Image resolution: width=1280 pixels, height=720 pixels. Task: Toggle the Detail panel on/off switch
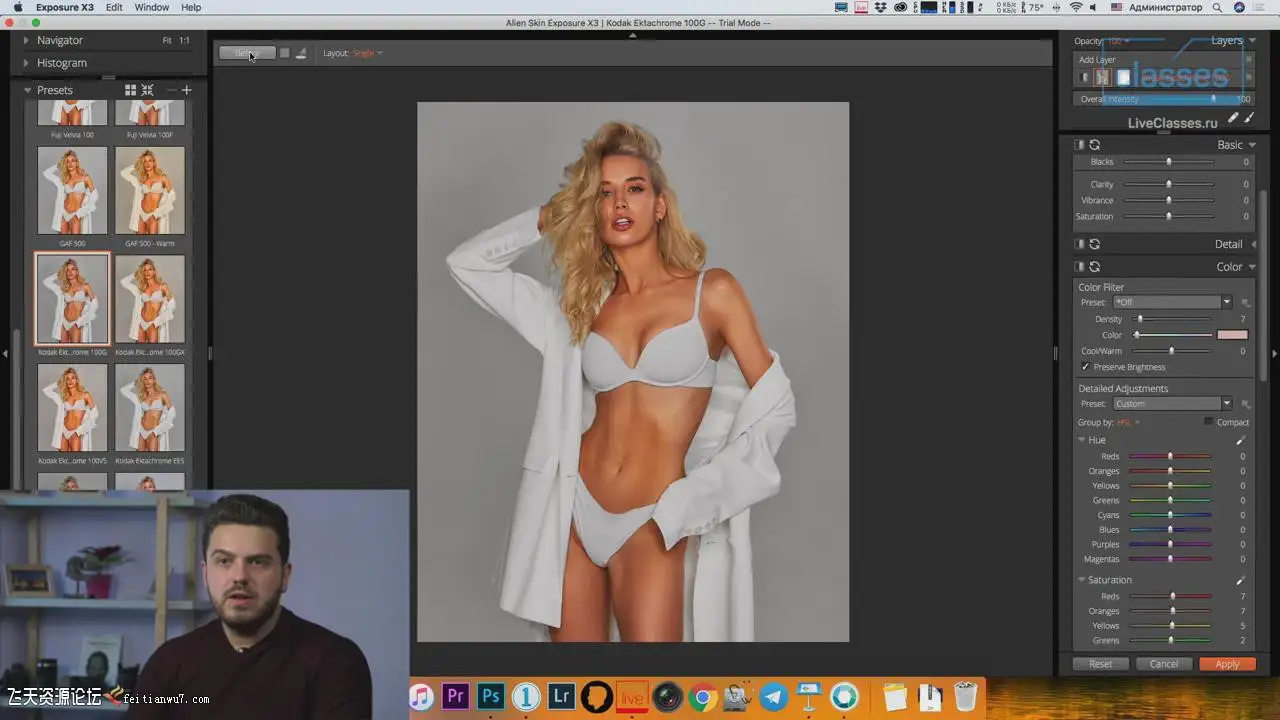(1080, 244)
